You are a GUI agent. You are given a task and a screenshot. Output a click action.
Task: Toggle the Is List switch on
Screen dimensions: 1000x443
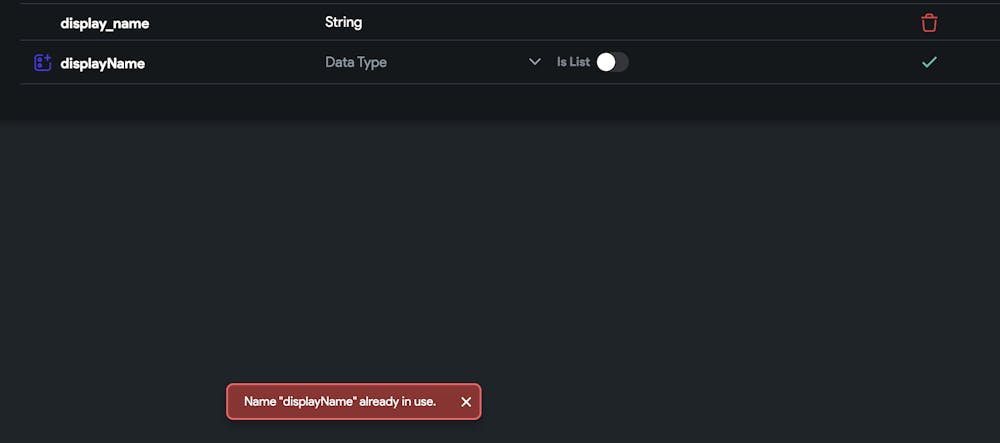(x=612, y=62)
